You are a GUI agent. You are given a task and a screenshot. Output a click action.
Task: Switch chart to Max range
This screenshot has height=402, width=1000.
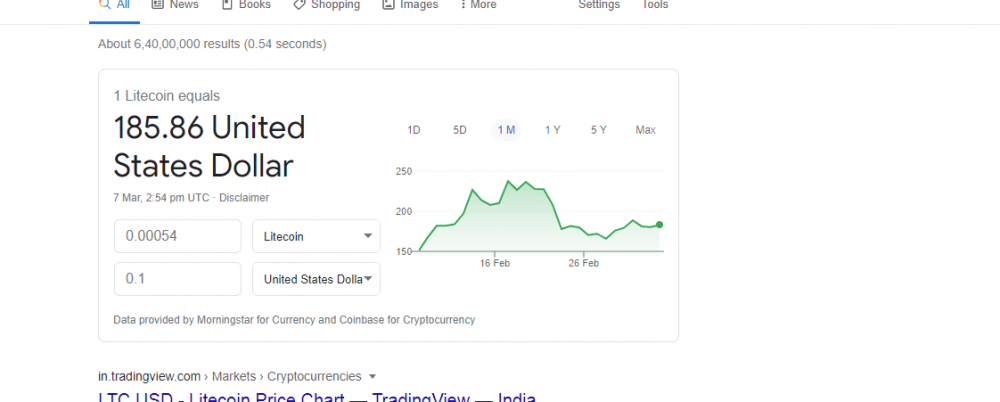(x=645, y=130)
